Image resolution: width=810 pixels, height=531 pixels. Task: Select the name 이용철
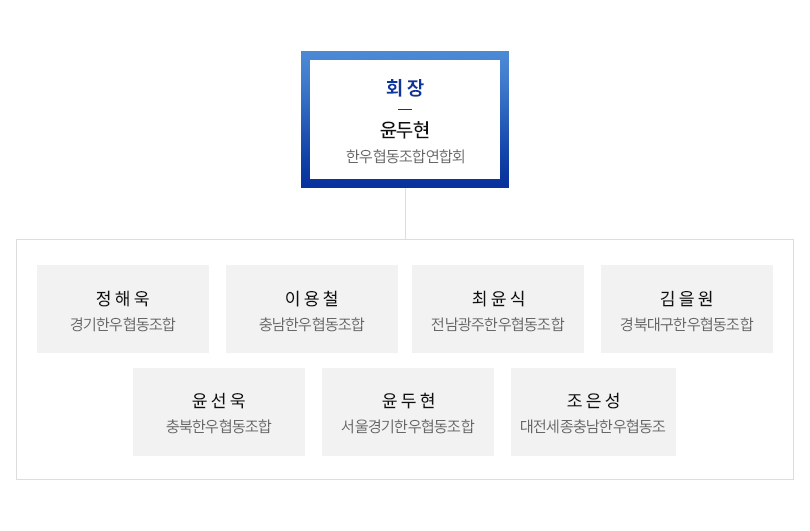click(311, 298)
